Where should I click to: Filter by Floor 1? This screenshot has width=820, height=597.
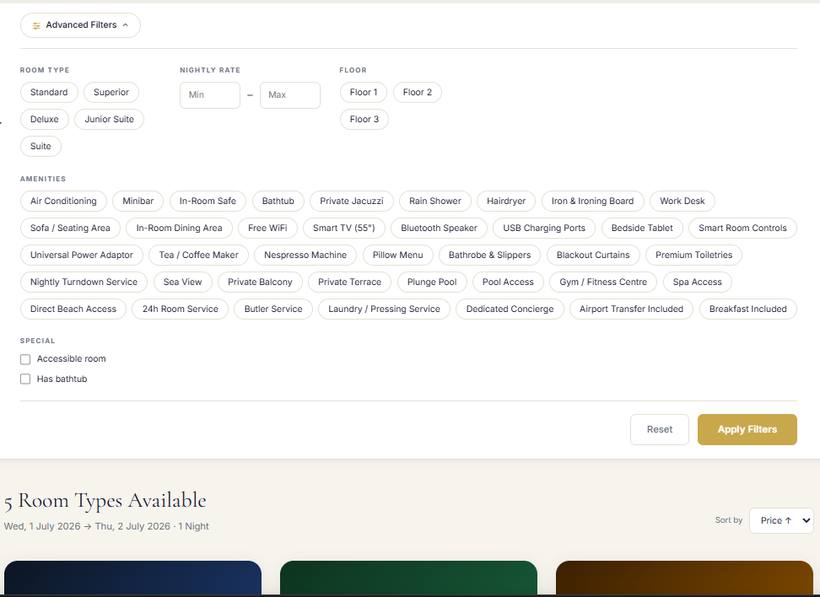[363, 93]
